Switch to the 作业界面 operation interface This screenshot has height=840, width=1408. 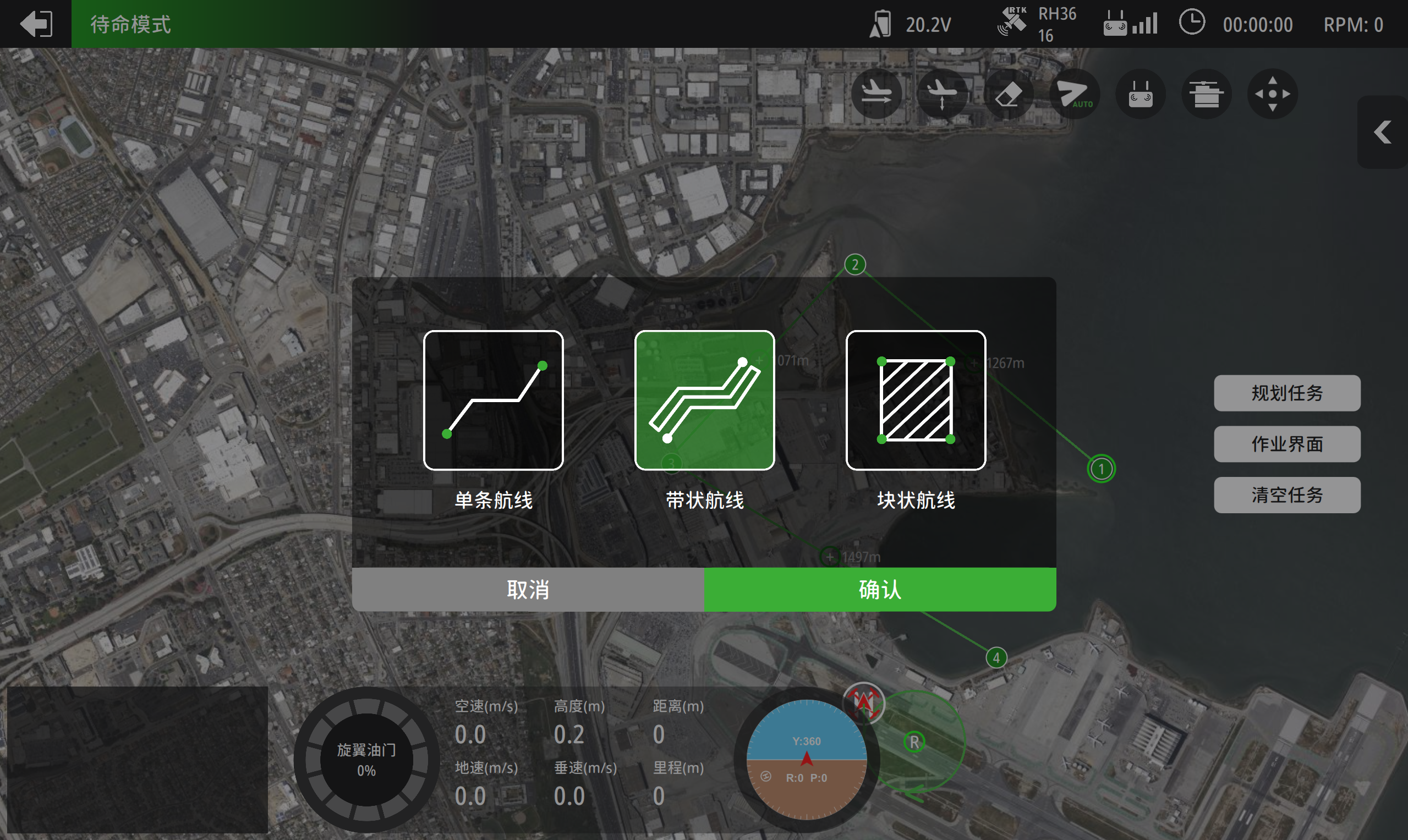pyautogui.click(x=1287, y=444)
